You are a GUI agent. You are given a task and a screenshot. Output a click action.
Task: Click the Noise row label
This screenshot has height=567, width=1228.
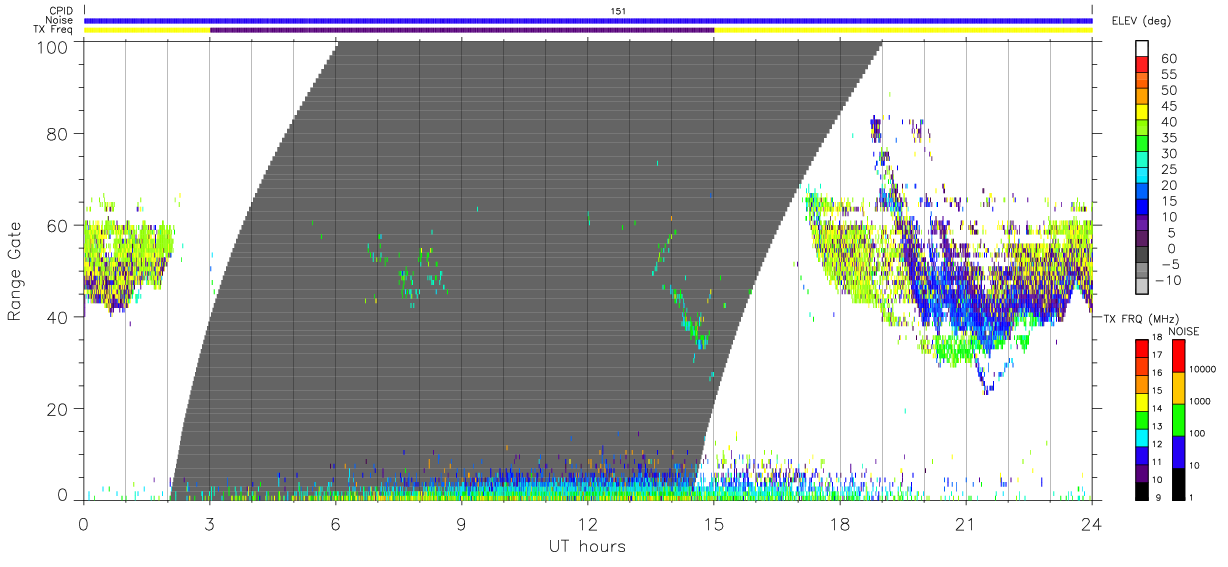tap(59, 20)
